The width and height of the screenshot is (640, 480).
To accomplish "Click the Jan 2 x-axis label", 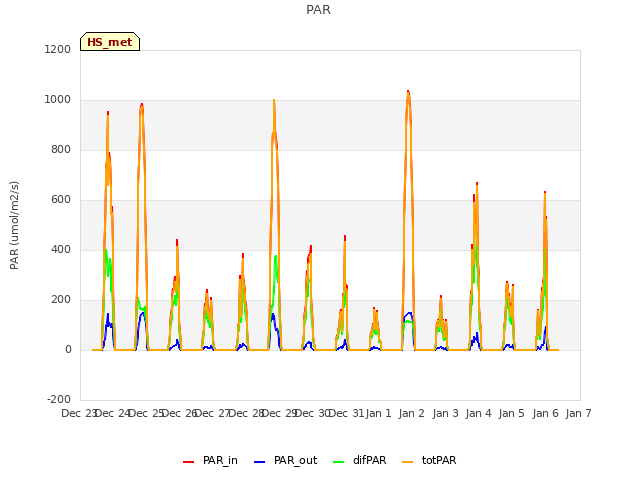I will (411, 413).
